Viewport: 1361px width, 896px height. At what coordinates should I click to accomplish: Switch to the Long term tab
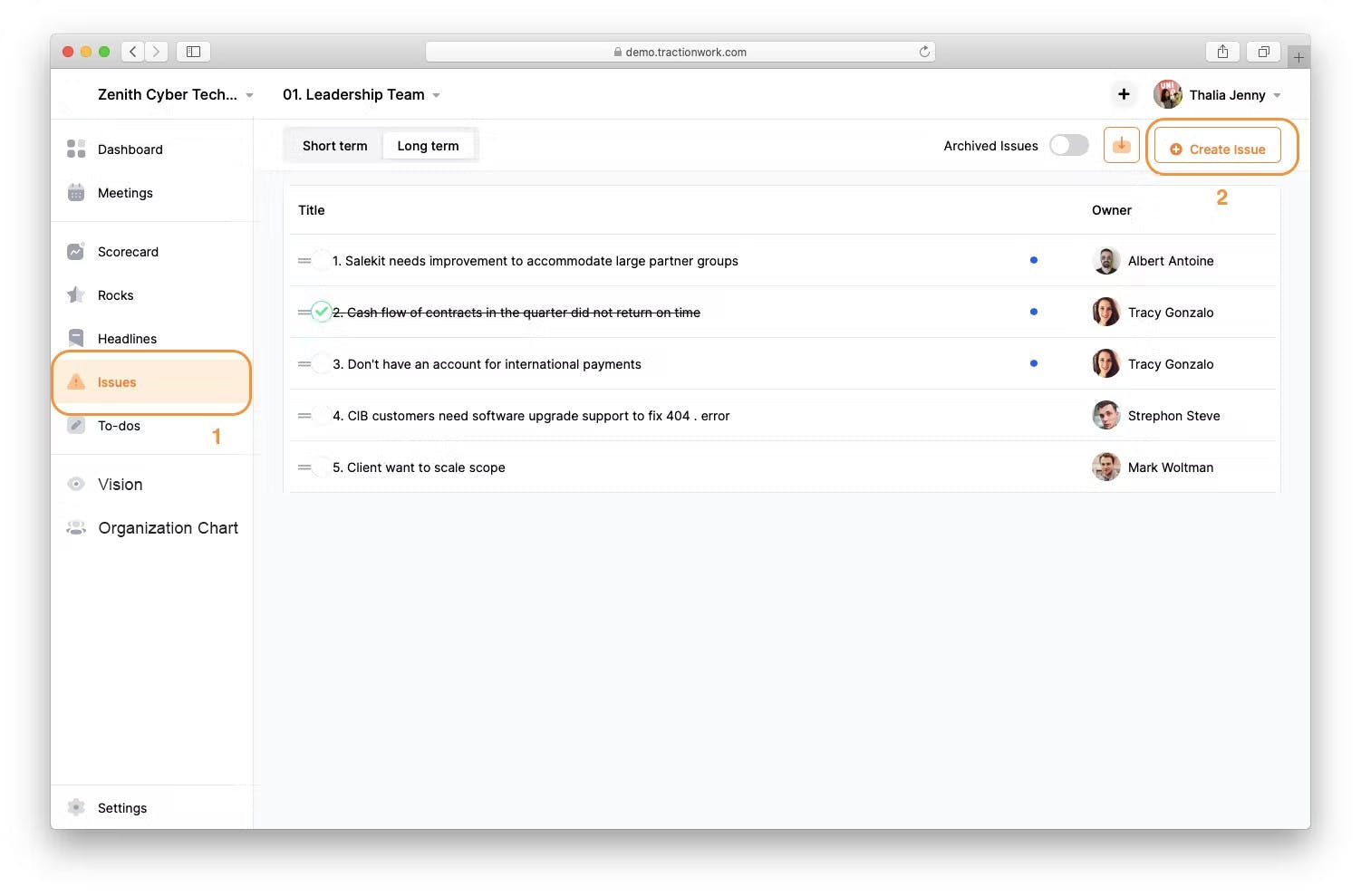pyautogui.click(x=428, y=146)
